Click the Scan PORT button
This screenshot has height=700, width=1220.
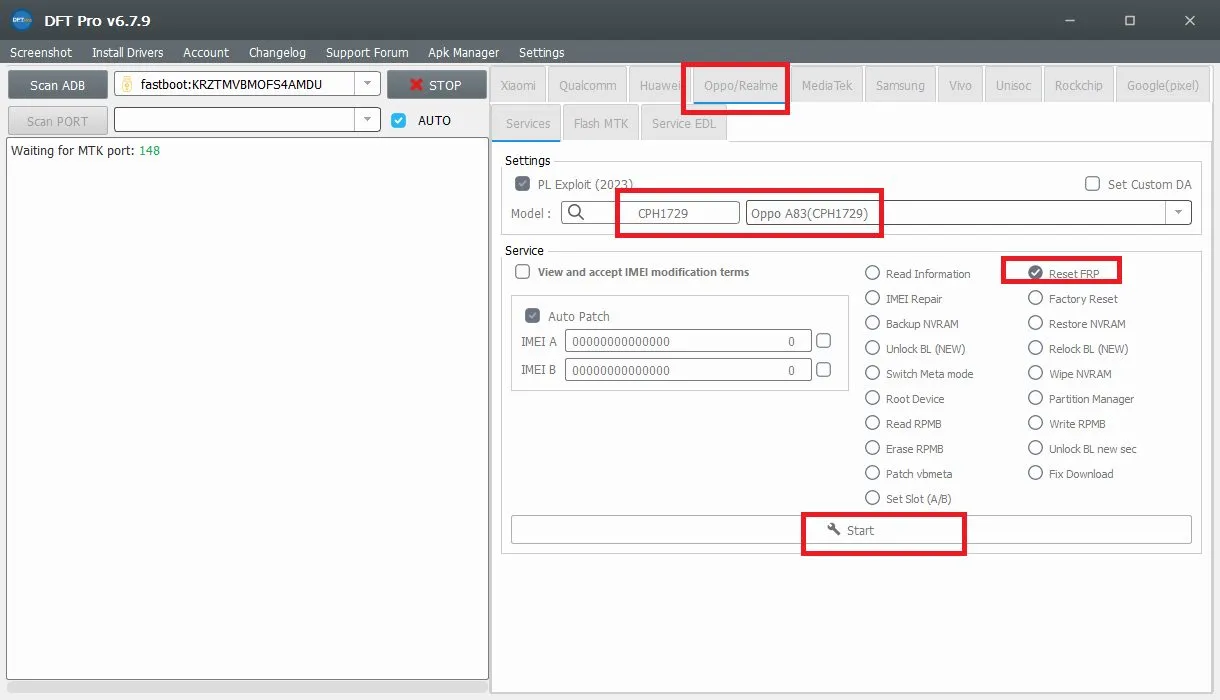coord(57,121)
